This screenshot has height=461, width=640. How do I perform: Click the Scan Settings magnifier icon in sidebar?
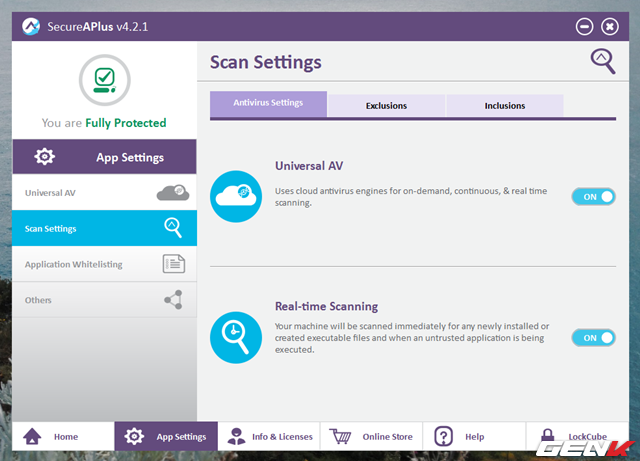[x=173, y=228]
